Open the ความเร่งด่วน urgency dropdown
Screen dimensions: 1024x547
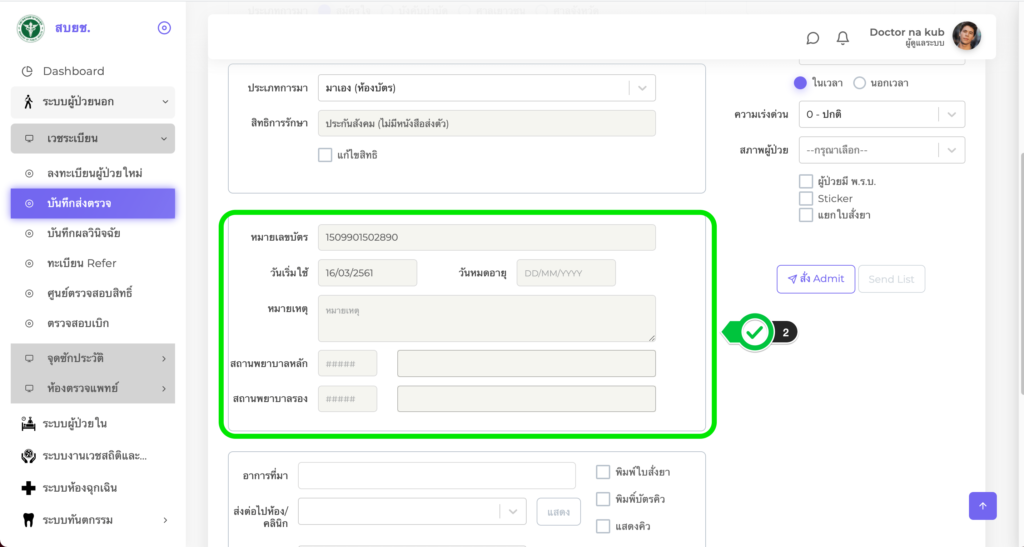coord(881,114)
